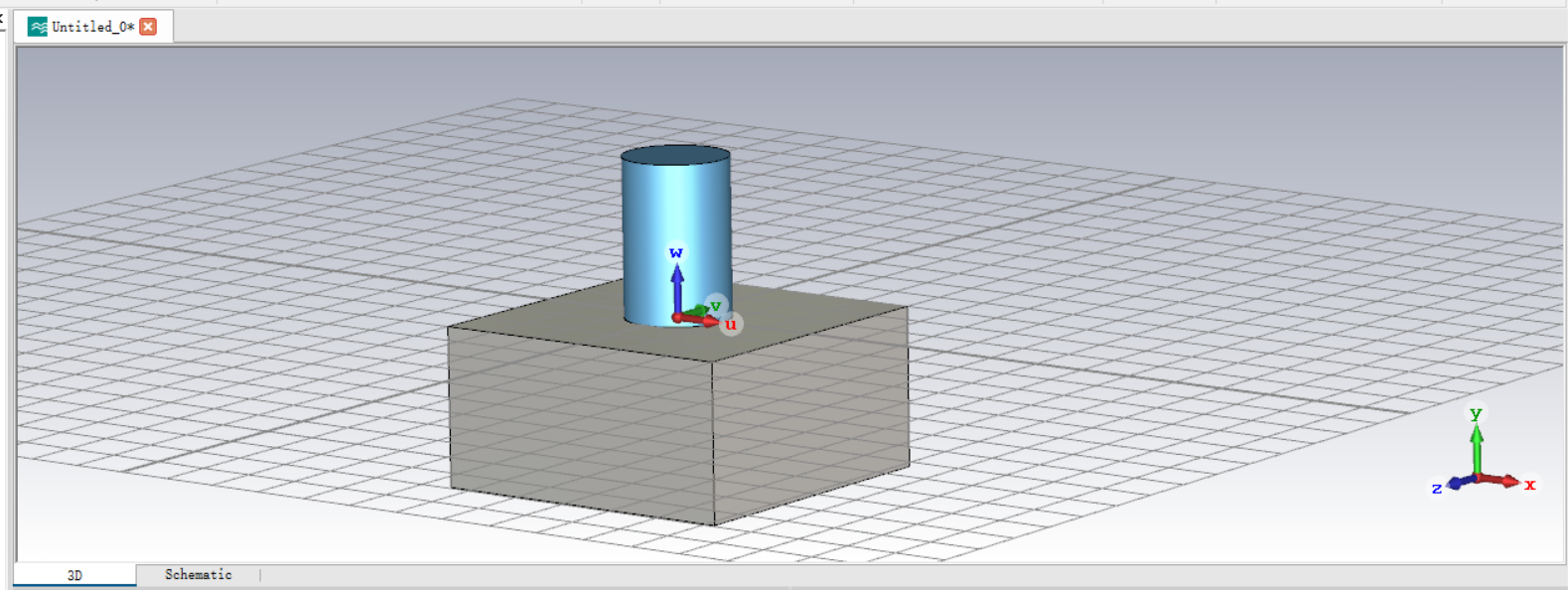This screenshot has height=590, width=1568.
Task: Select the Untitled_0* document tab
Action: (93, 27)
